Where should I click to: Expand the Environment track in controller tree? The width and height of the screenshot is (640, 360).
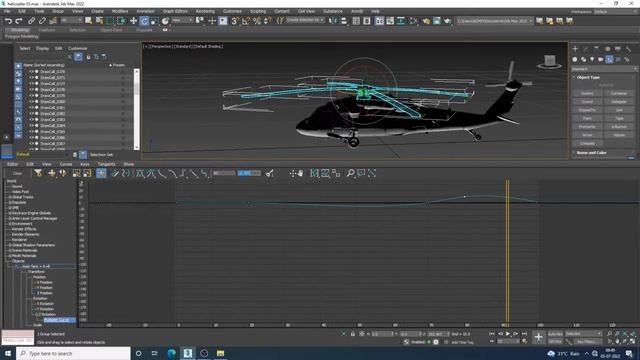click(x=10, y=224)
